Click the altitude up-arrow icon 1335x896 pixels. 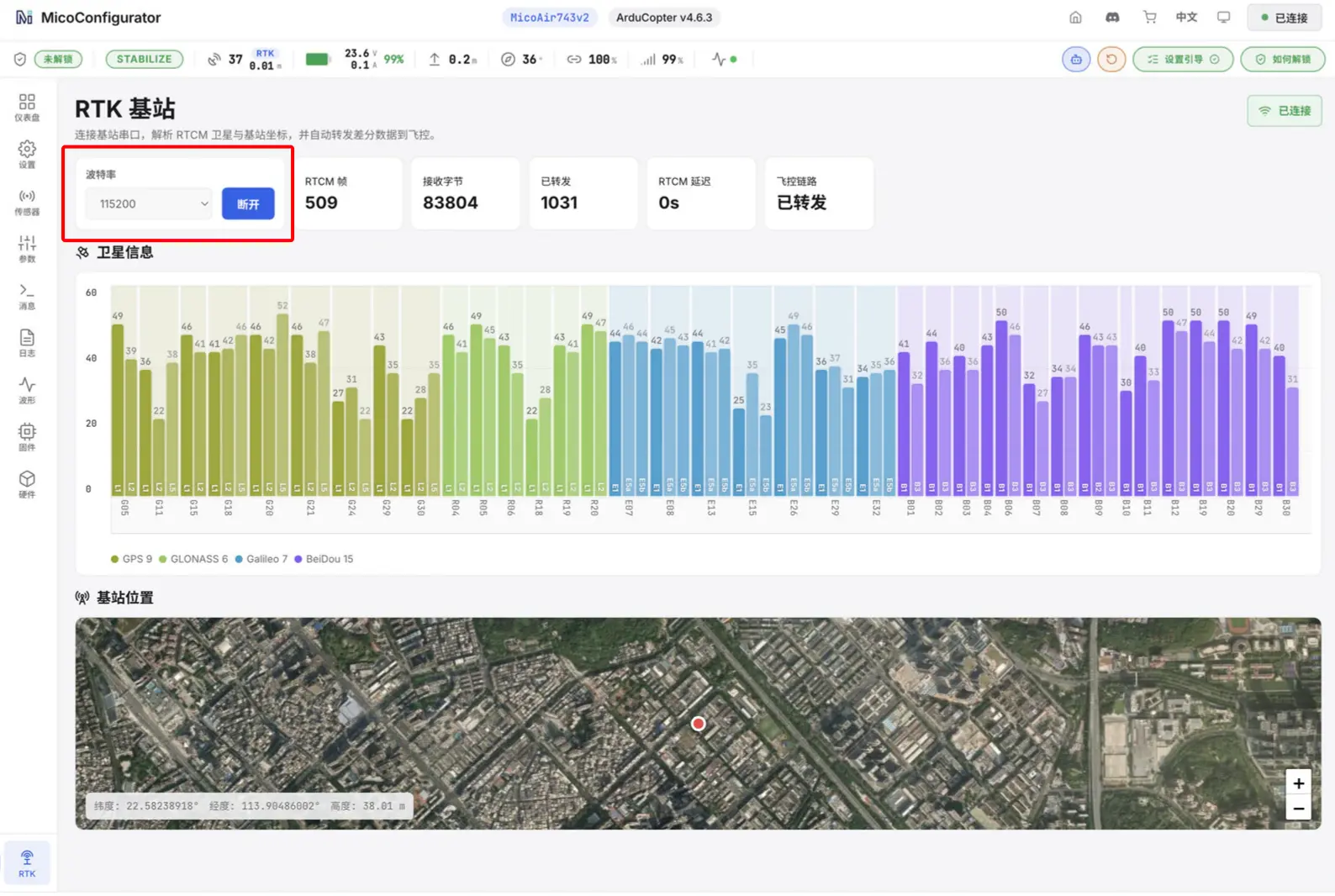pyautogui.click(x=435, y=60)
